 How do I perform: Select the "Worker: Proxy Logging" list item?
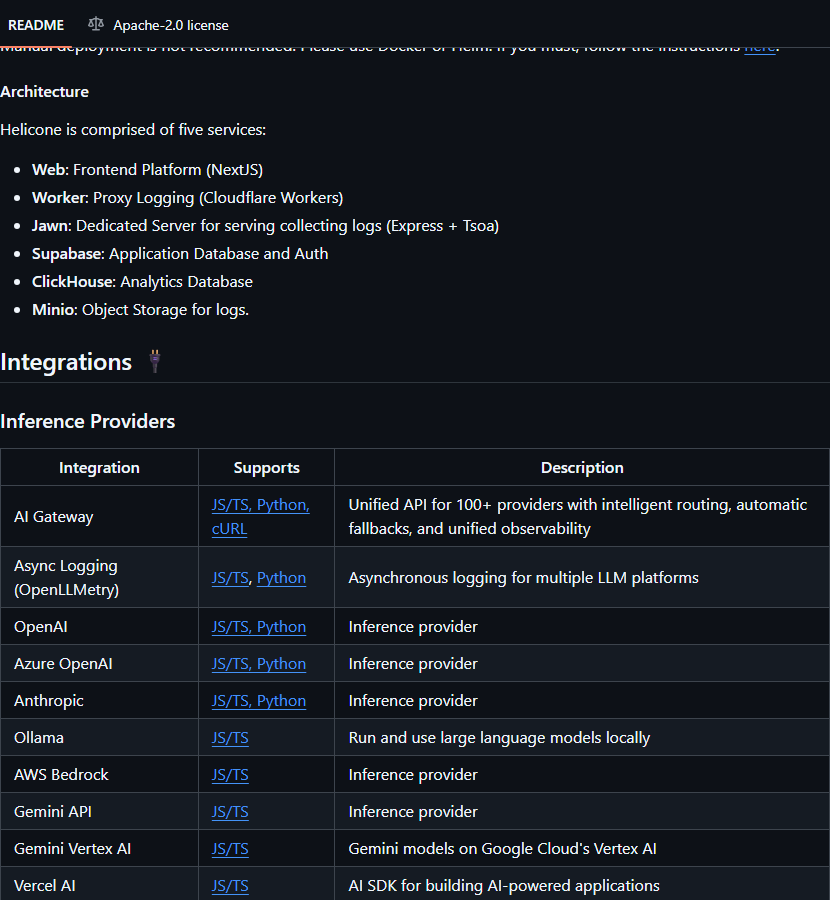(188, 198)
